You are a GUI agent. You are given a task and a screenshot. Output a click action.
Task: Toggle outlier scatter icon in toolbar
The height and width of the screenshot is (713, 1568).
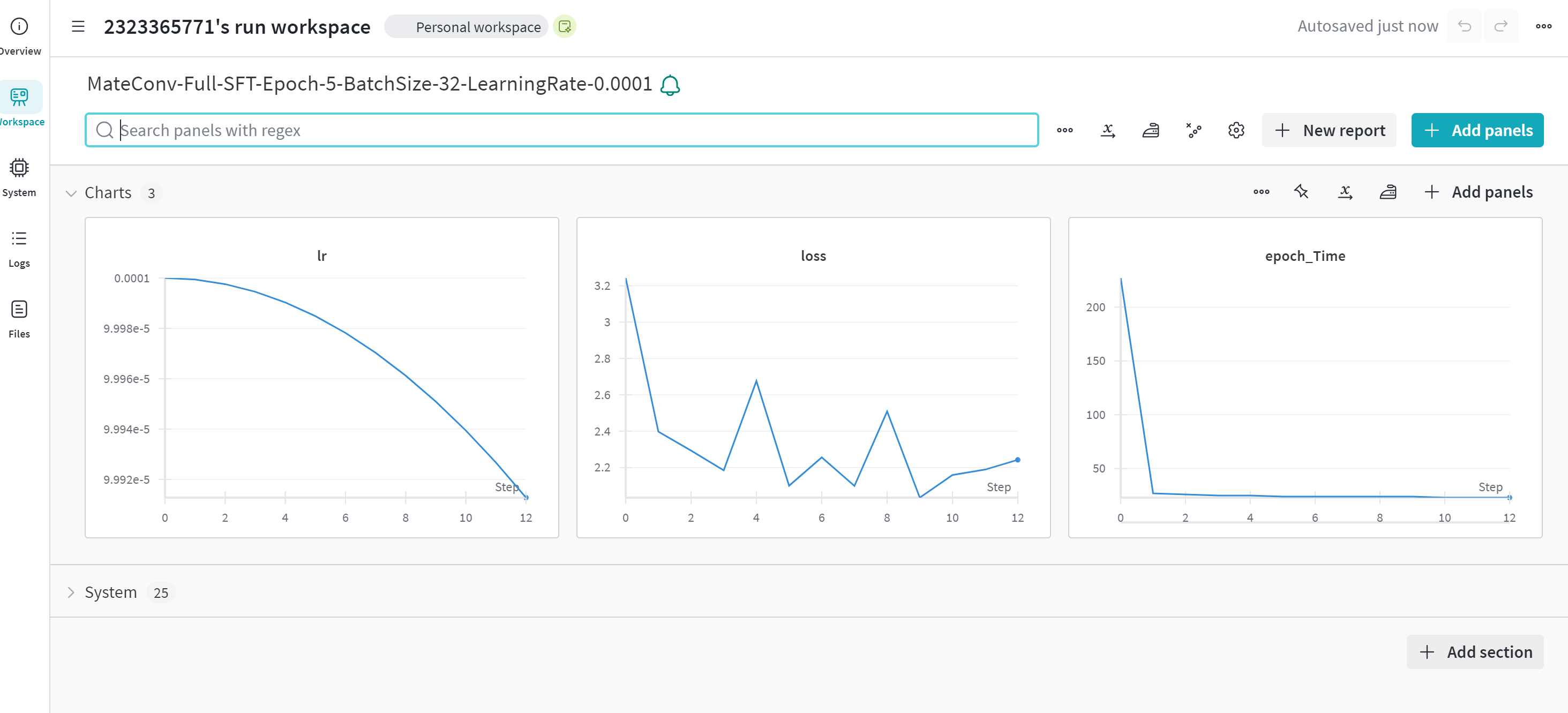[1193, 130]
